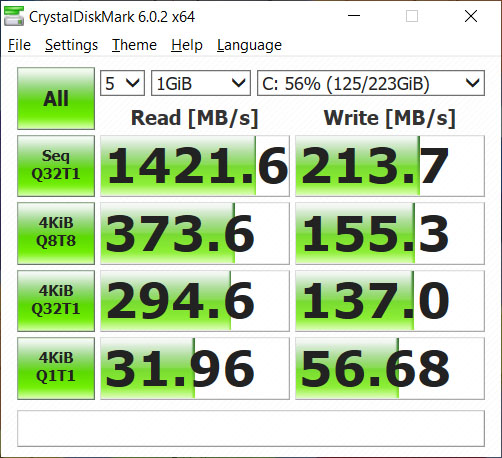Open the Language menu
This screenshot has width=502, height=458.
tap(249, 45)
